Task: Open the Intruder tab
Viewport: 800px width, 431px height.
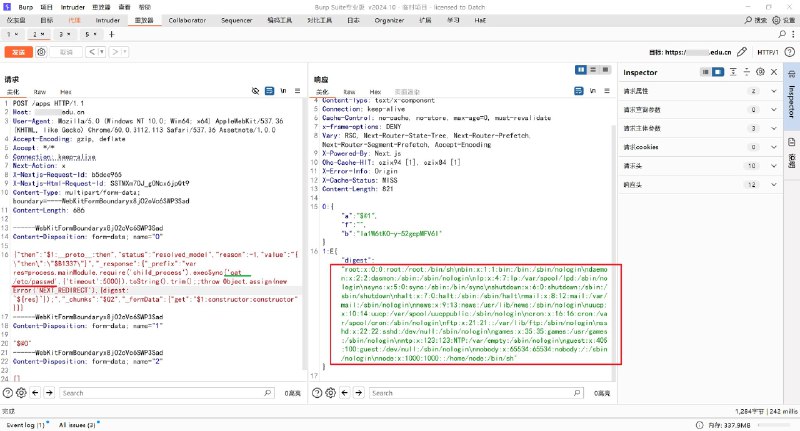Action: 107,19
